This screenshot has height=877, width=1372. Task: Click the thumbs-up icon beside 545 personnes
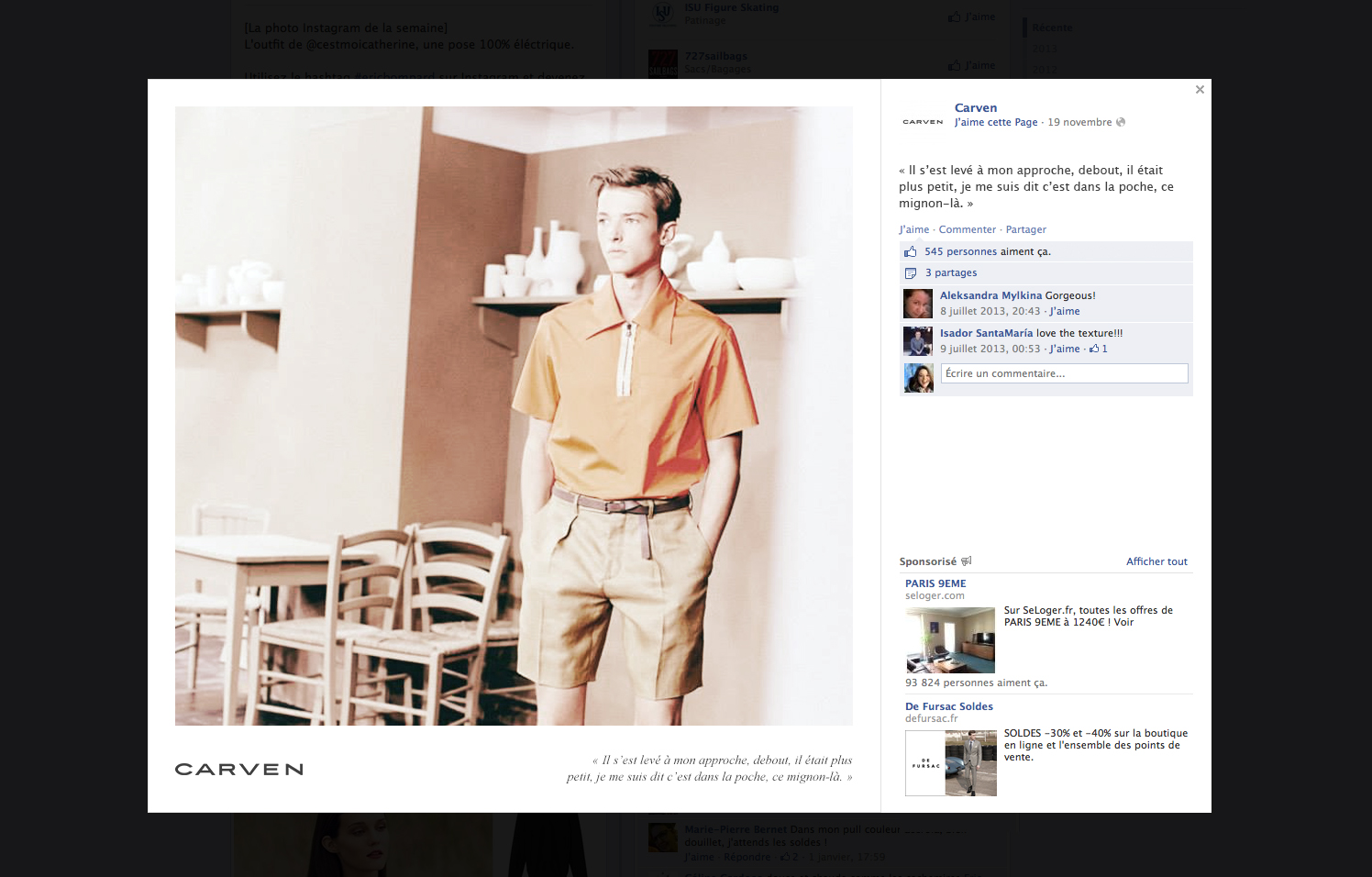pyautogui.click(x=910, y=251)
